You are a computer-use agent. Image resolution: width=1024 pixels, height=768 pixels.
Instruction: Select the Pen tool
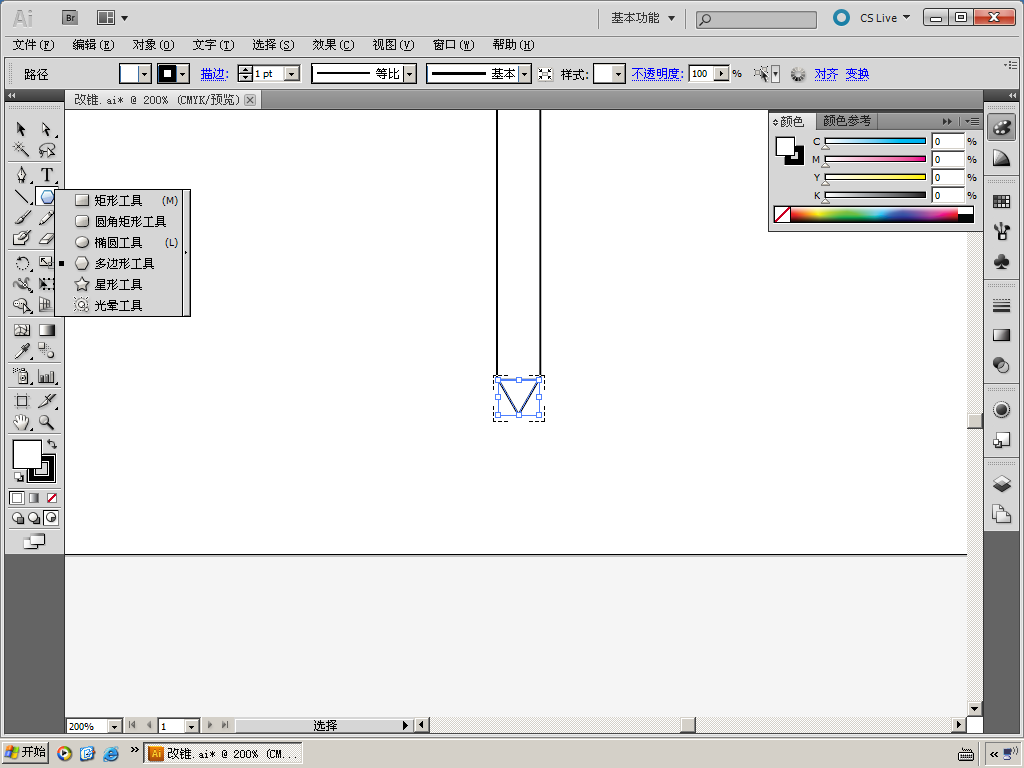22,174
